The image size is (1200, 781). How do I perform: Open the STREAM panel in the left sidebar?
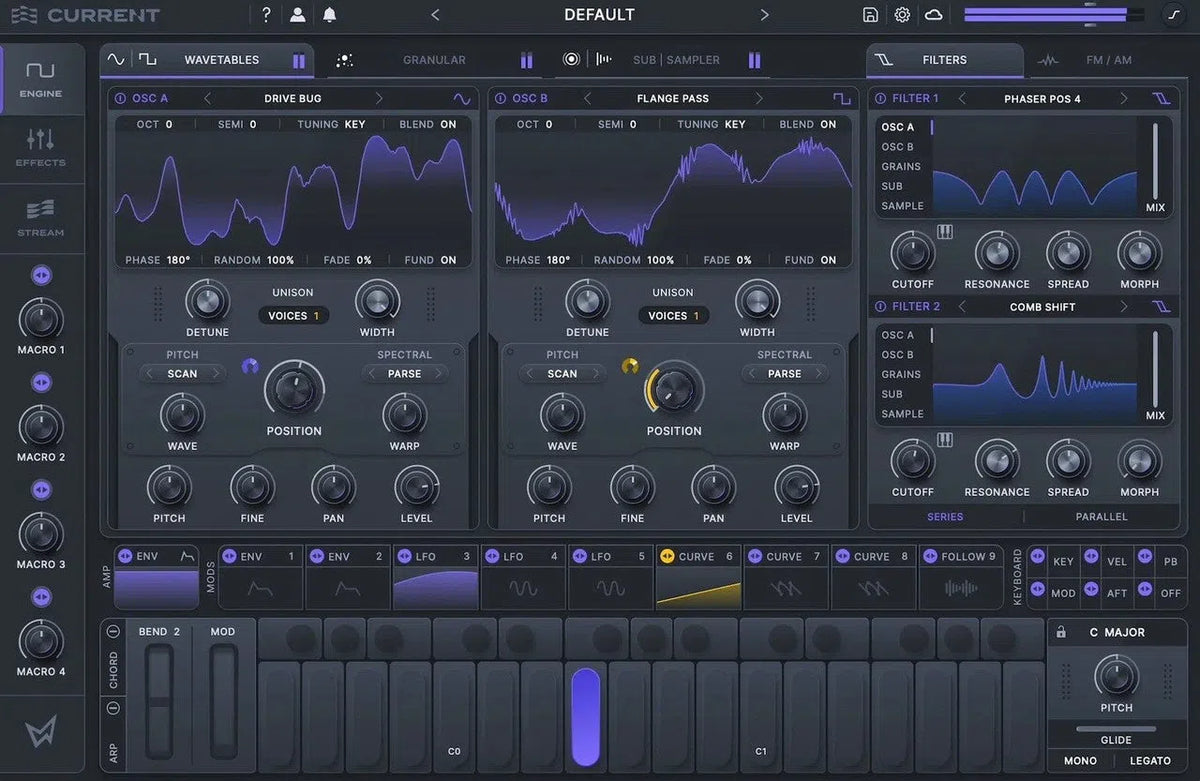click(40, 219)
